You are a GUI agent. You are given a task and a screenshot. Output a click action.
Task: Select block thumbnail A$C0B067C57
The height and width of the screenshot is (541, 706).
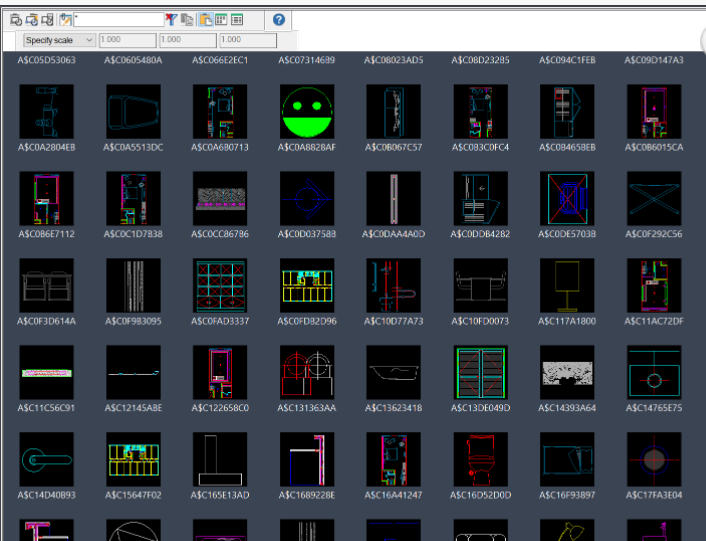[394, 112]
